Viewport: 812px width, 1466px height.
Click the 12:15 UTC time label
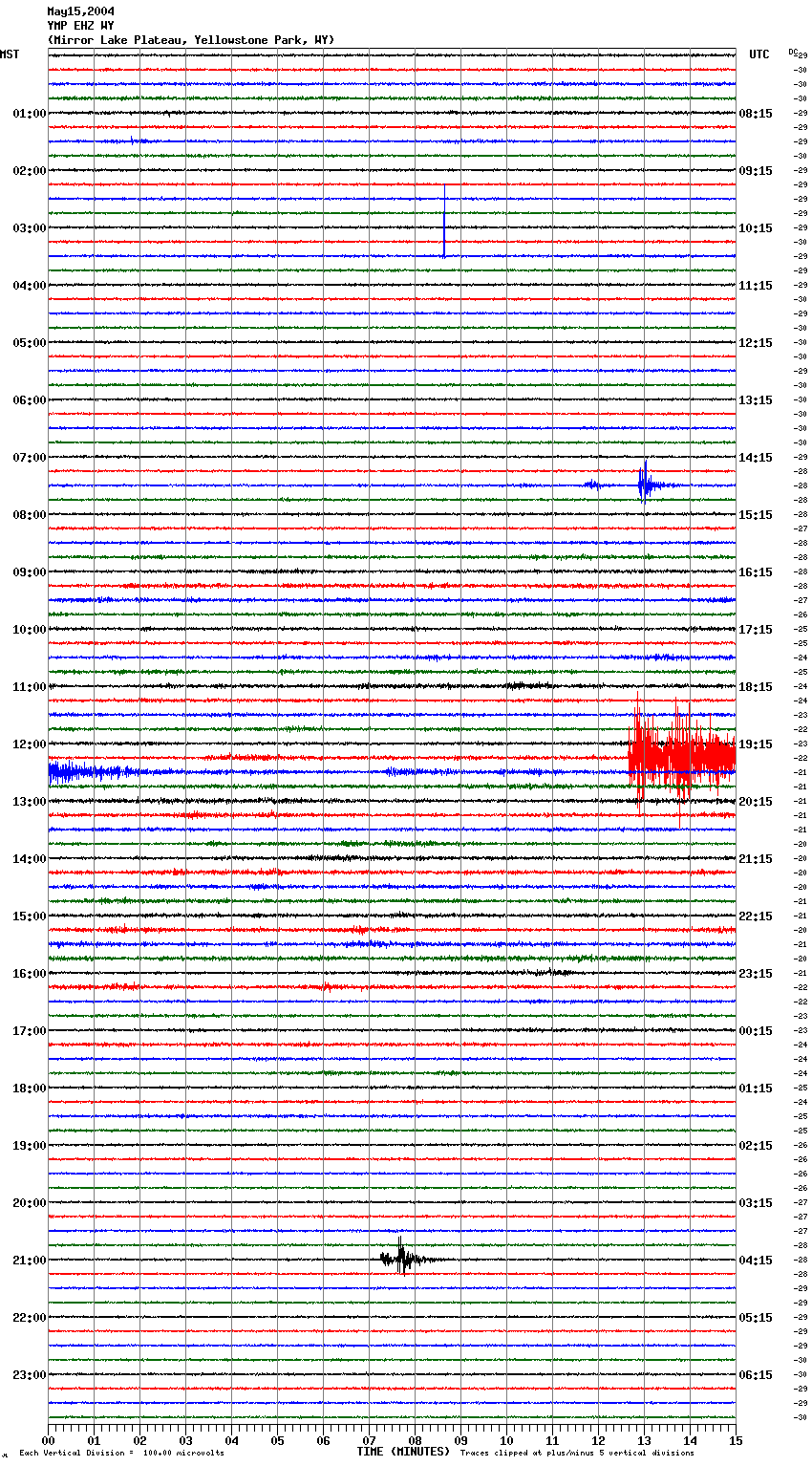[x=756, y=343]
